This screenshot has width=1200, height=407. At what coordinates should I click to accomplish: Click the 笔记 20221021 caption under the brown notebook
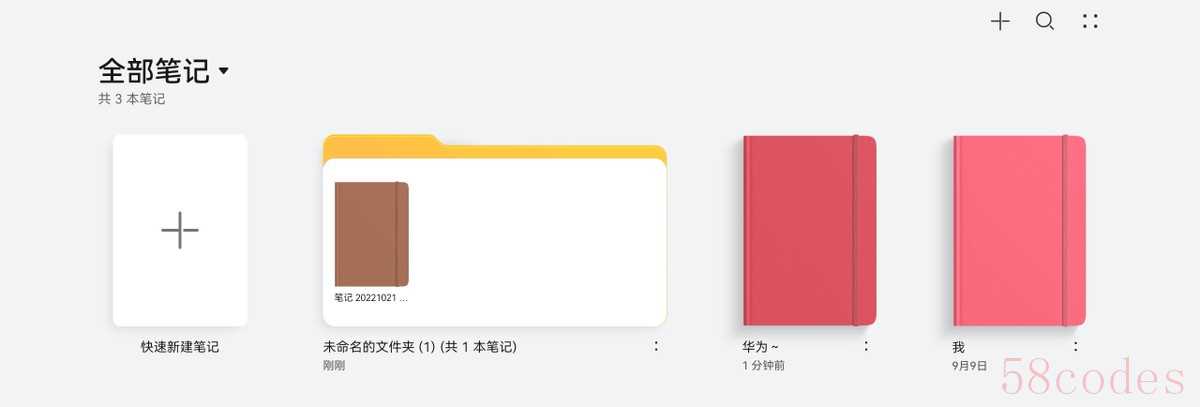[x=371, y=298]
